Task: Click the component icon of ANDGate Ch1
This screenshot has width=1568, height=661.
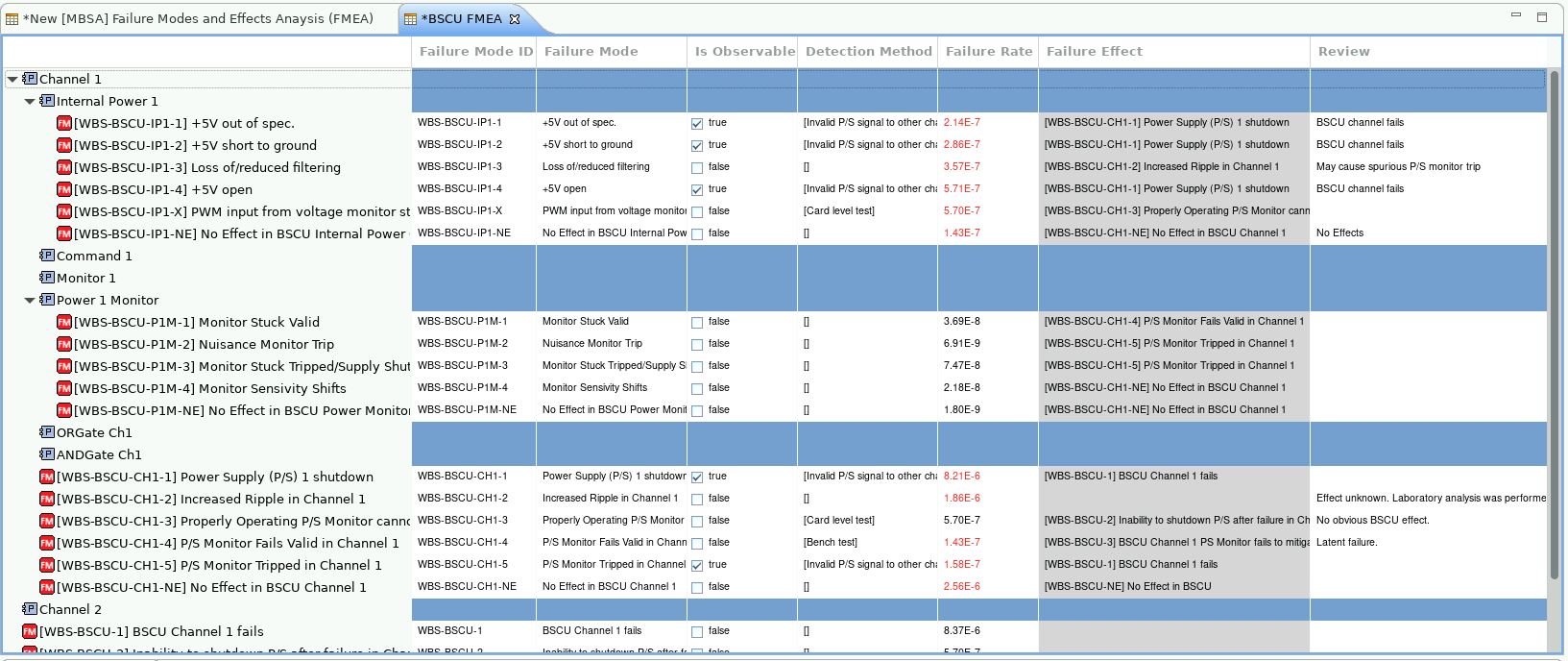Action: (x=47, y=454)
